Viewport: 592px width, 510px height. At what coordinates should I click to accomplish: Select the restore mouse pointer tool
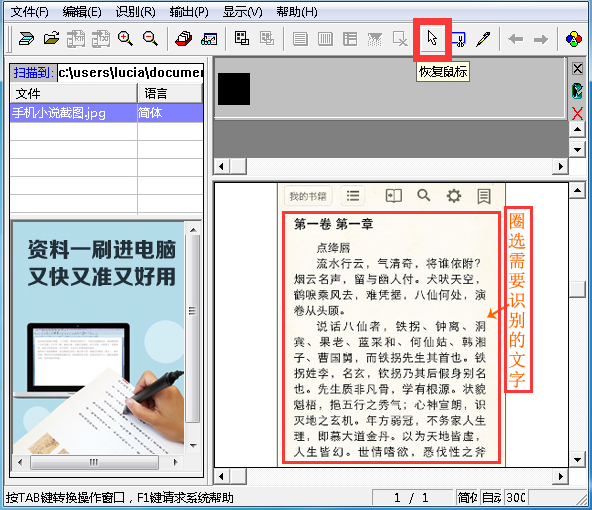coord(432,39)
